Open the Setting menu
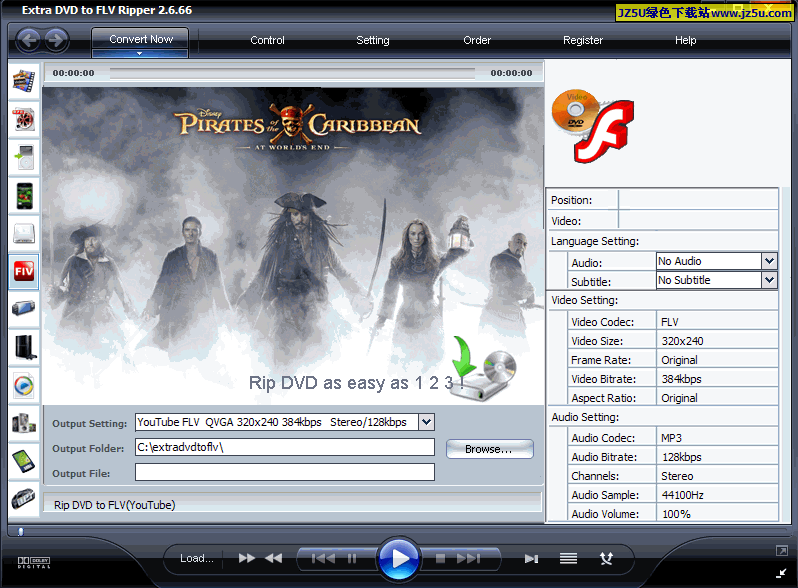The height and width of the screenshot is (588, 798). pyautogui.click(x=373, y=40)
